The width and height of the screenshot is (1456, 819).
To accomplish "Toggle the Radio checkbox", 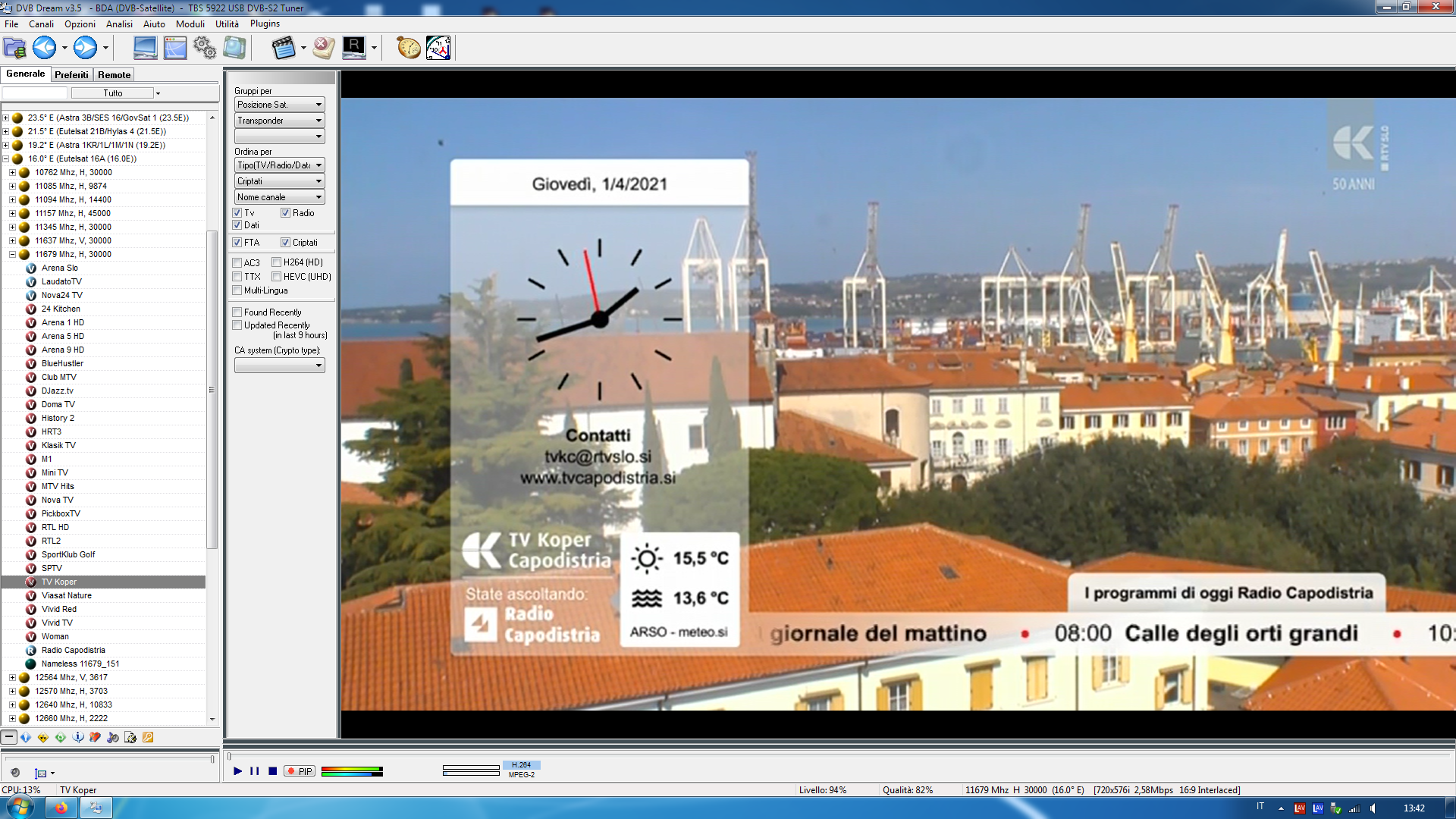I will pyautogui.click(x=286, y=213).
